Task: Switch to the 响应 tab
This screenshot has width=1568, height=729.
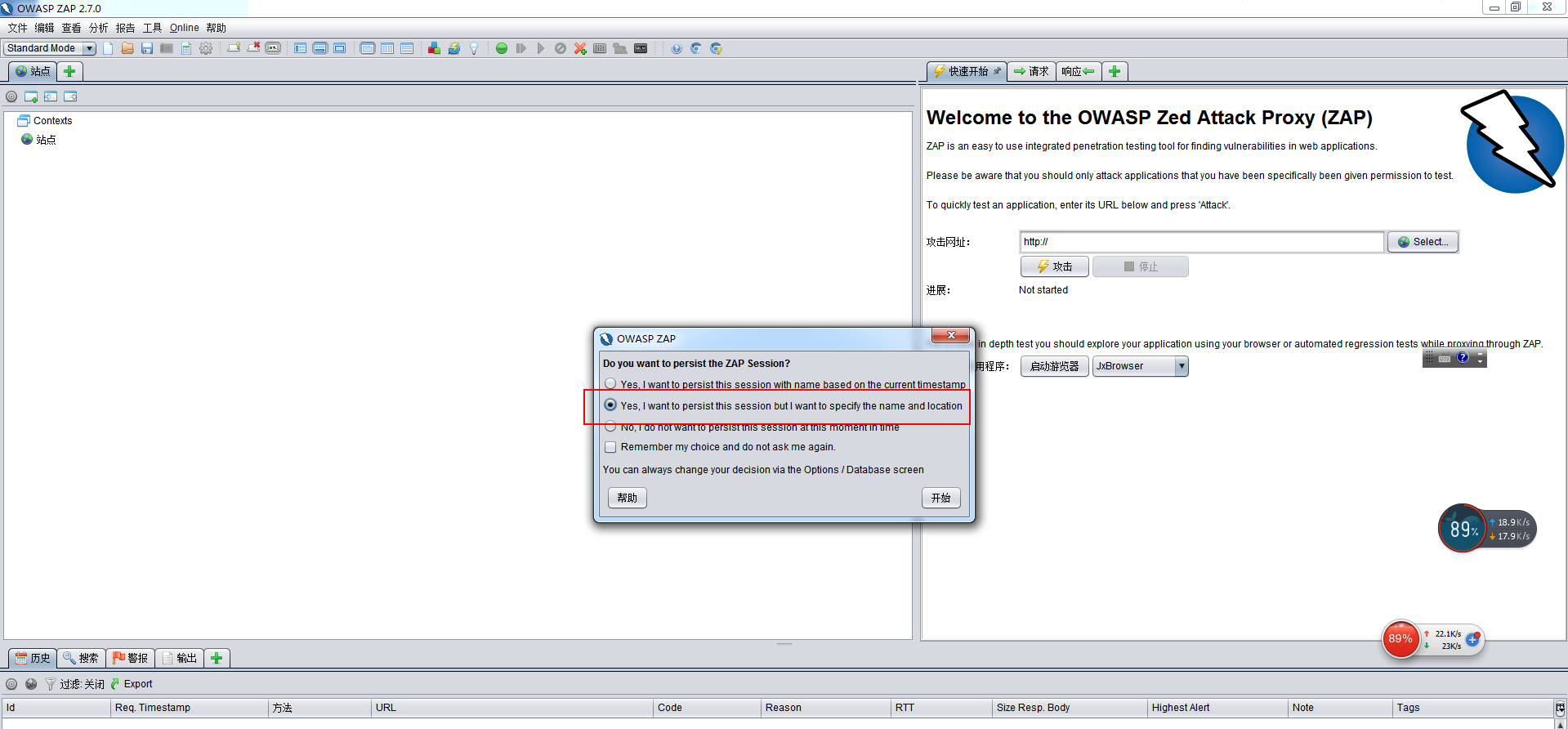Action: coord(1079,71)
